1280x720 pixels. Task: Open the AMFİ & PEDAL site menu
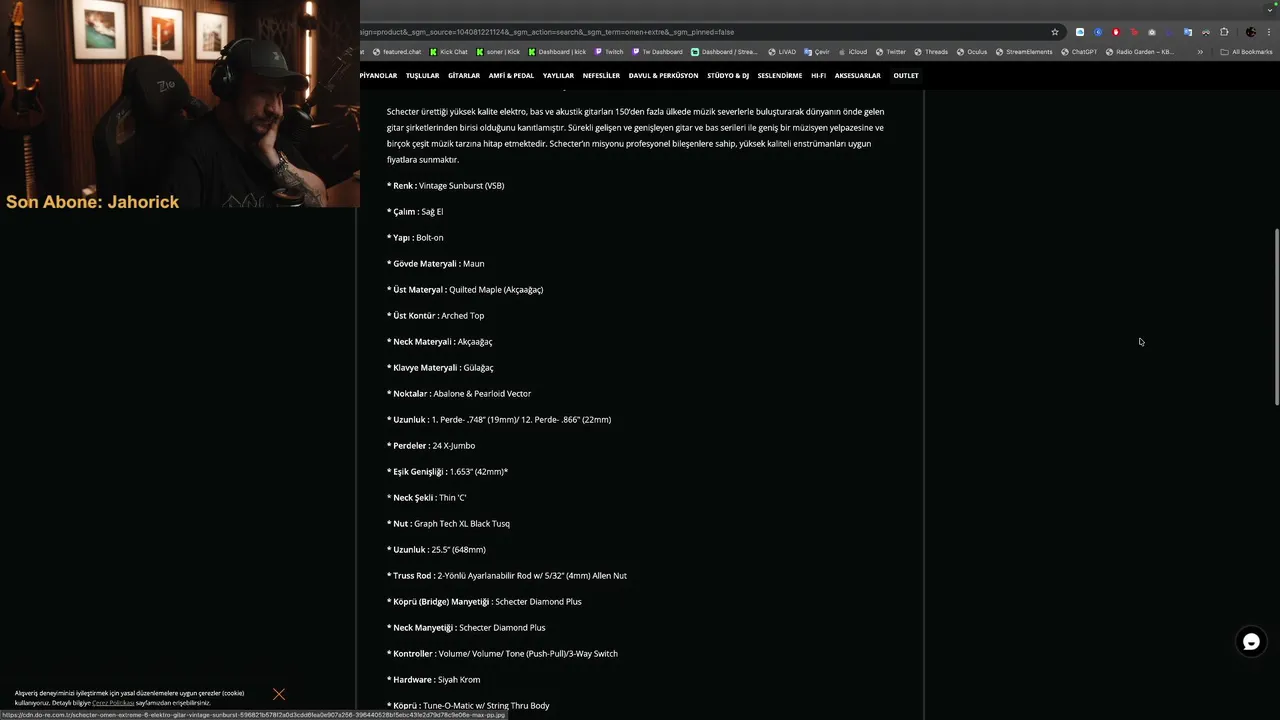[511, 76]
